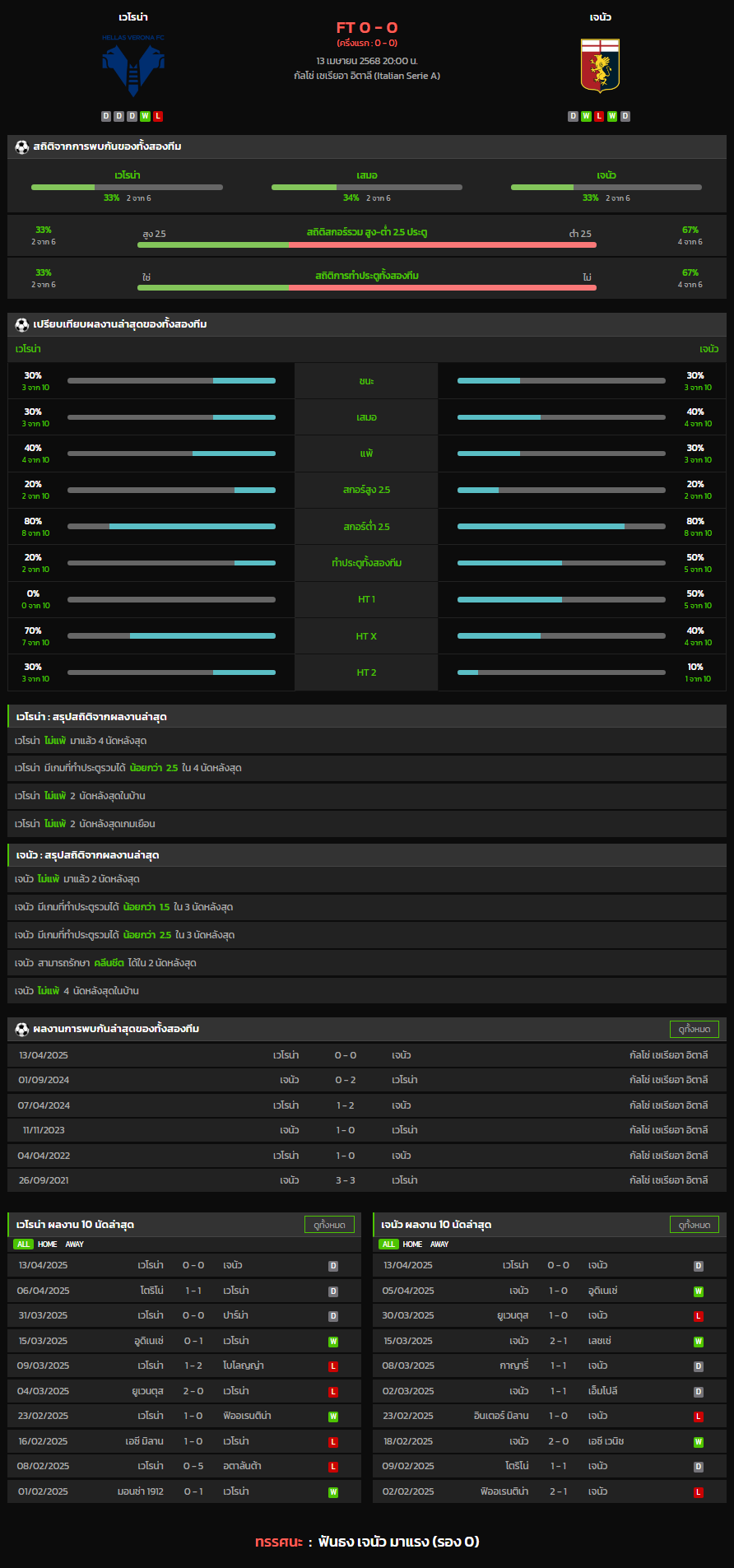Click the soccer ball icon beside เปรียบเทียบผลงานล่าสุดของทั้งสองทีม
This screenshot has height=1568, width=734.
coord(22,324)
